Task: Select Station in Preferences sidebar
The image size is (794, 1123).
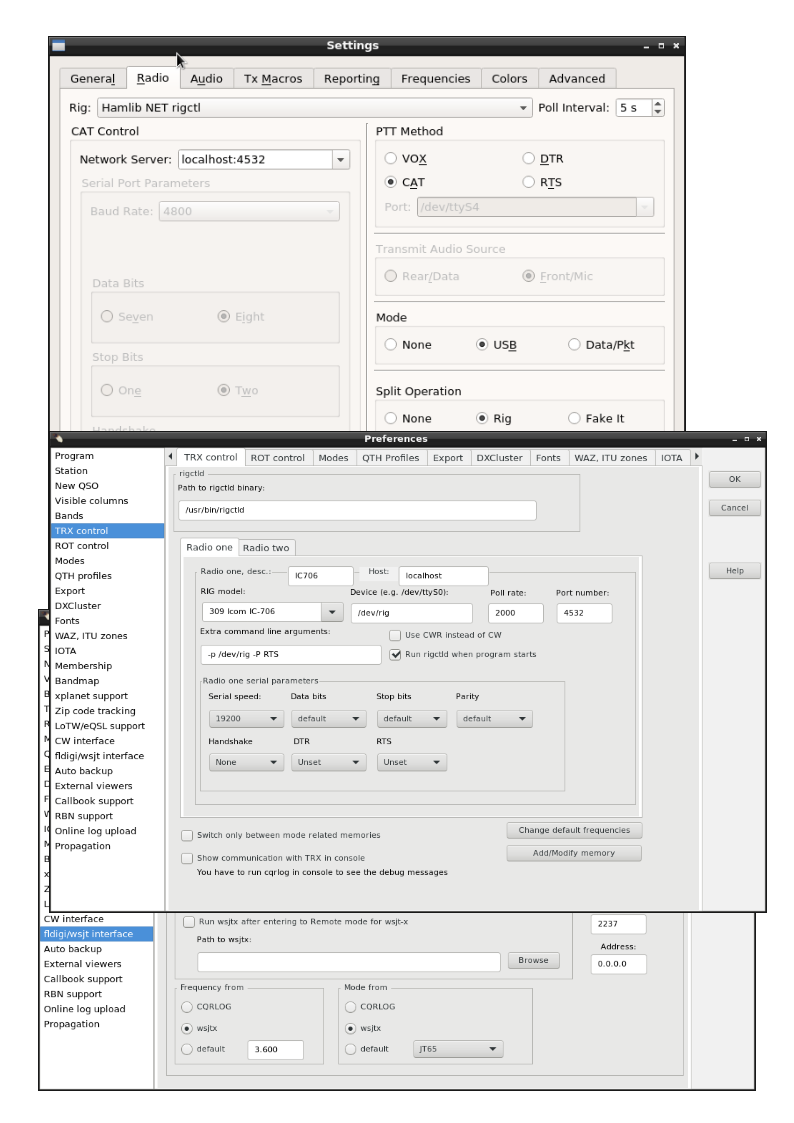Action: (x=71, y=471)
